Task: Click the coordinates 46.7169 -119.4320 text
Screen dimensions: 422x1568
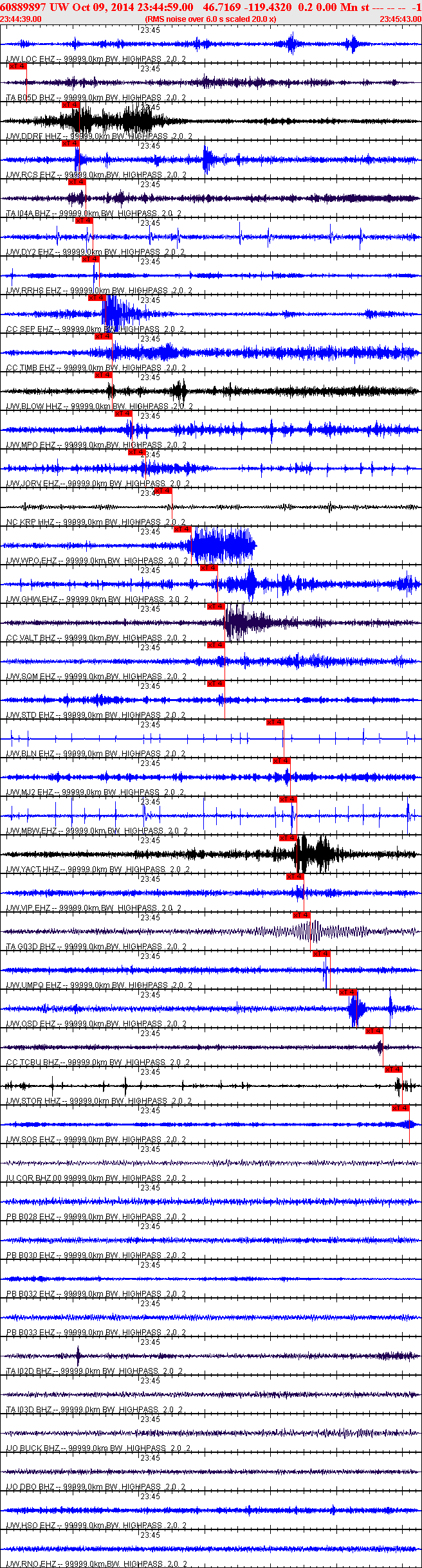Action: pyautogui.click(x=247, y=7)
